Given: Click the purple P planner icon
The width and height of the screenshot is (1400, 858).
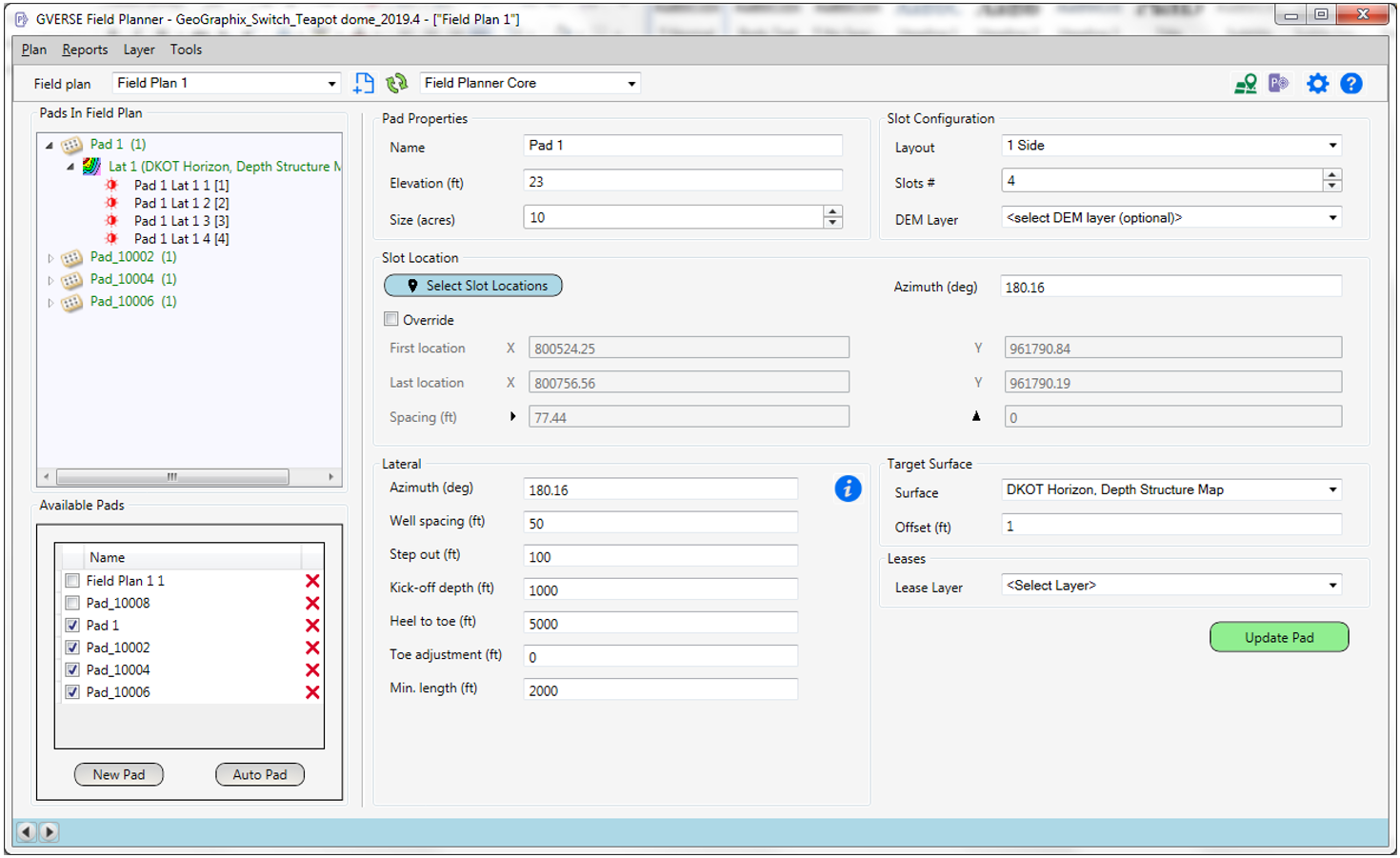Looking at the screenshot, I should click(1279, 84).
